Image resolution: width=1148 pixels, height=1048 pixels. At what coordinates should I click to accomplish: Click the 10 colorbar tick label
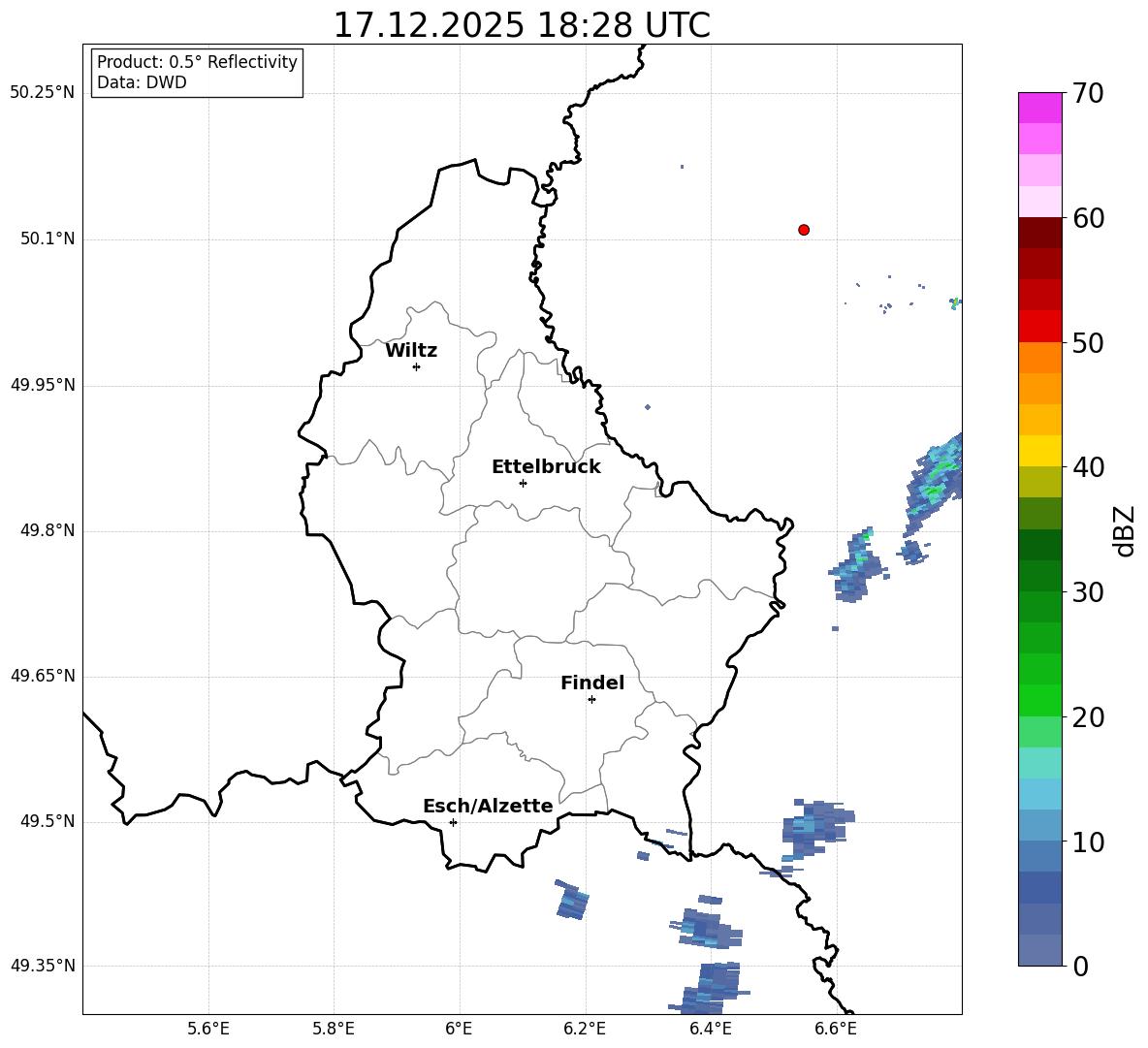click(x=1088, y=842)
